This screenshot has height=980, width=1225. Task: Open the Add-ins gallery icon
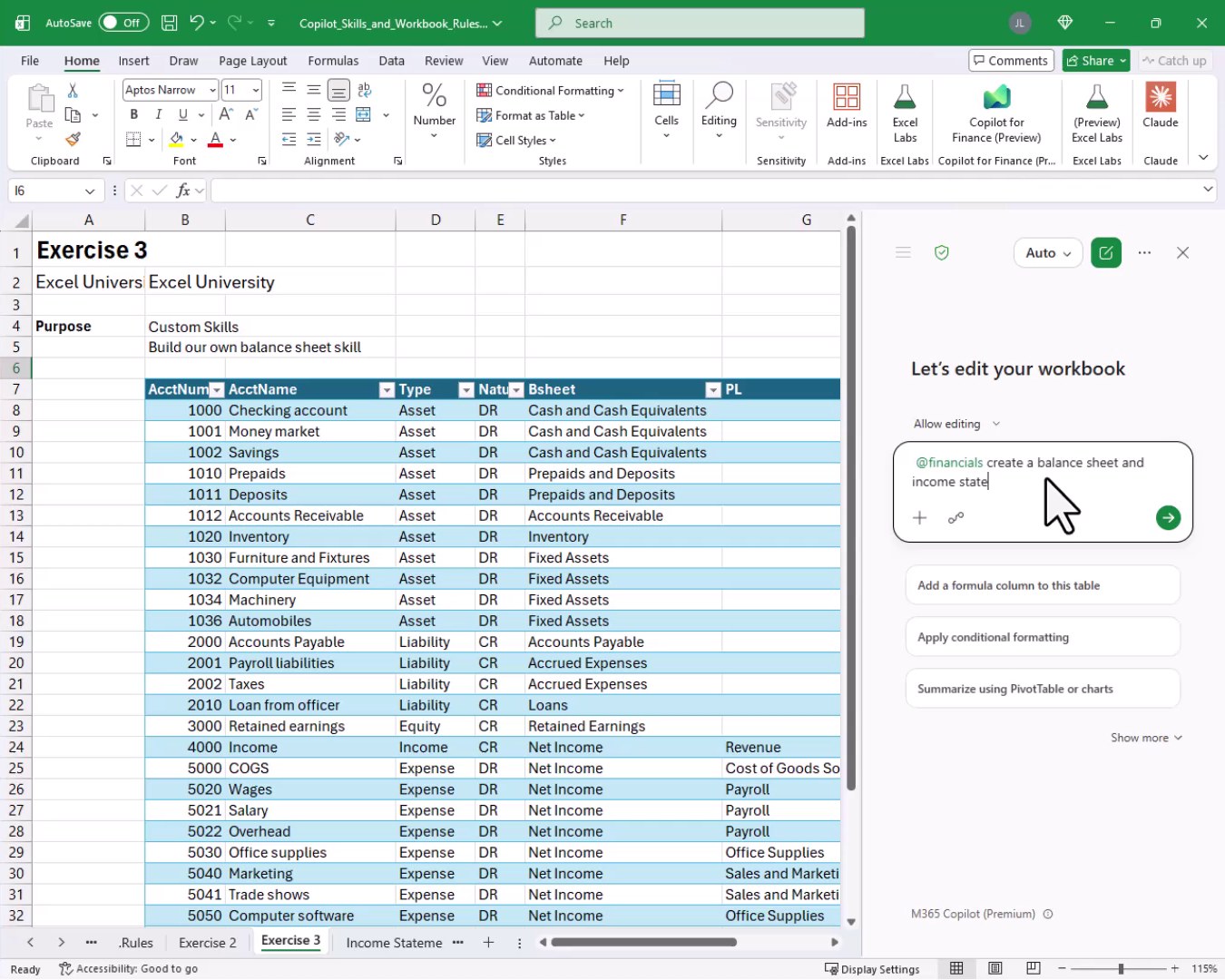coord(847,105)
